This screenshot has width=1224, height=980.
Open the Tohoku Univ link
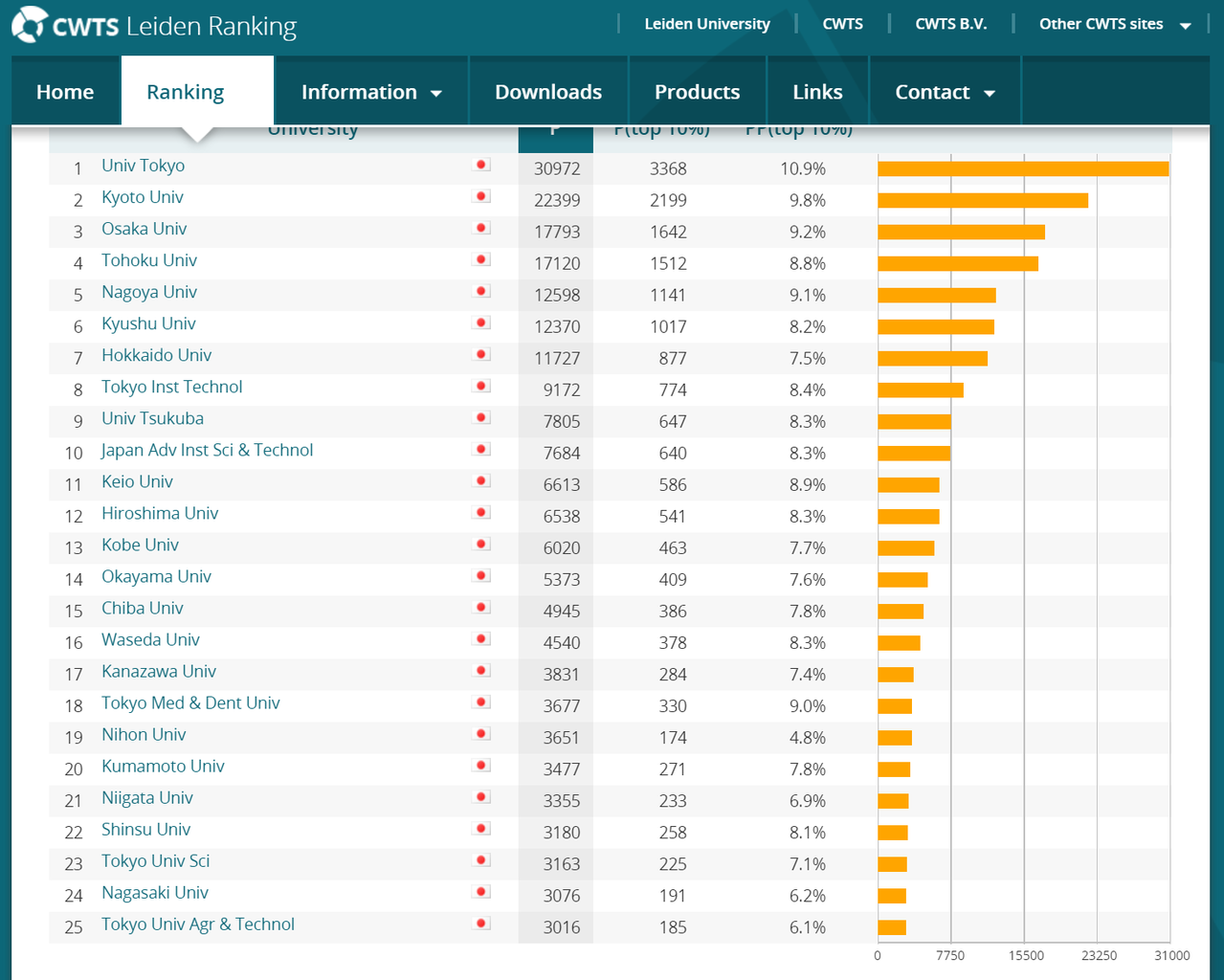click(x=149, y=260)
